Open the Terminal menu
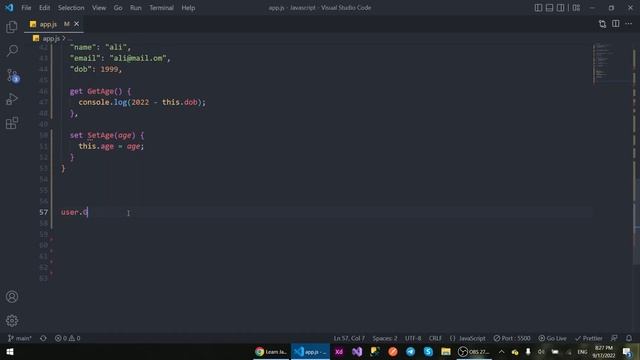 (x=161, y=8)
